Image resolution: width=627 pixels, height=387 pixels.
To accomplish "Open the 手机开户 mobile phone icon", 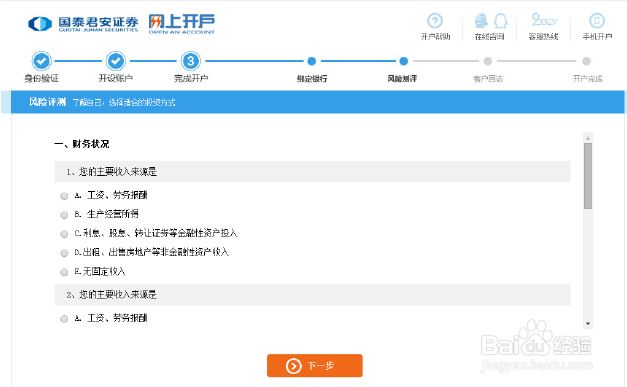I will tap(597, 20).
